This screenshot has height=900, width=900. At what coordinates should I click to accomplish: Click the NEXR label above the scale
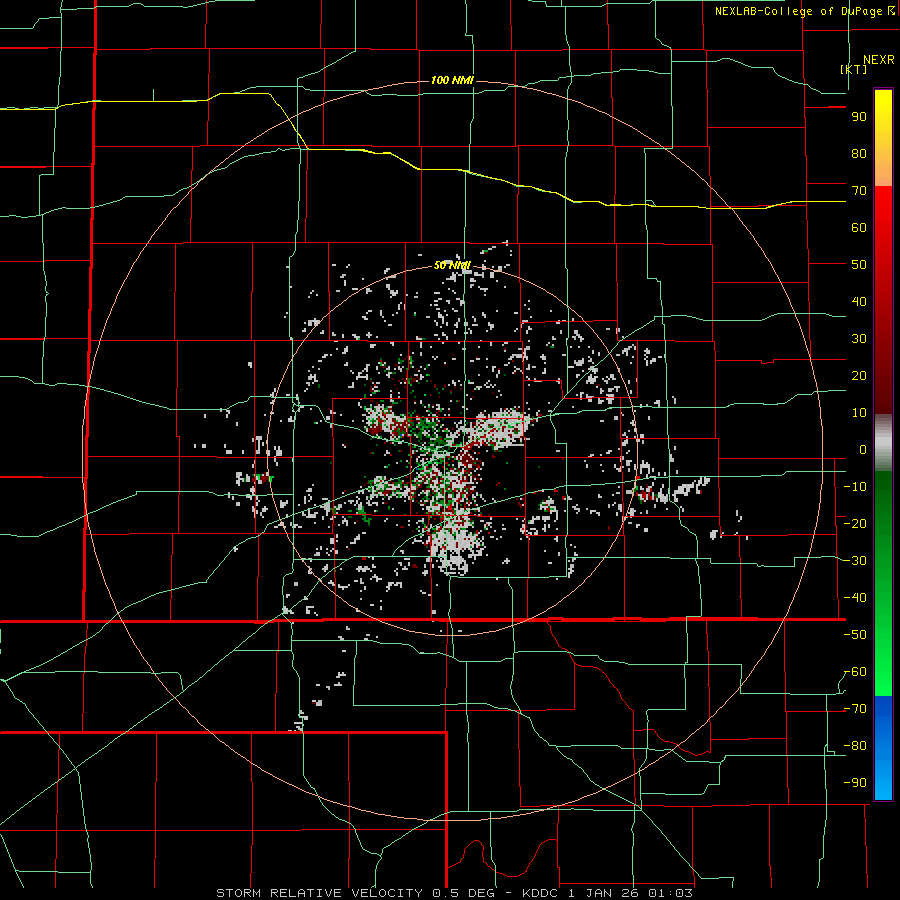(x=878, y=60)
